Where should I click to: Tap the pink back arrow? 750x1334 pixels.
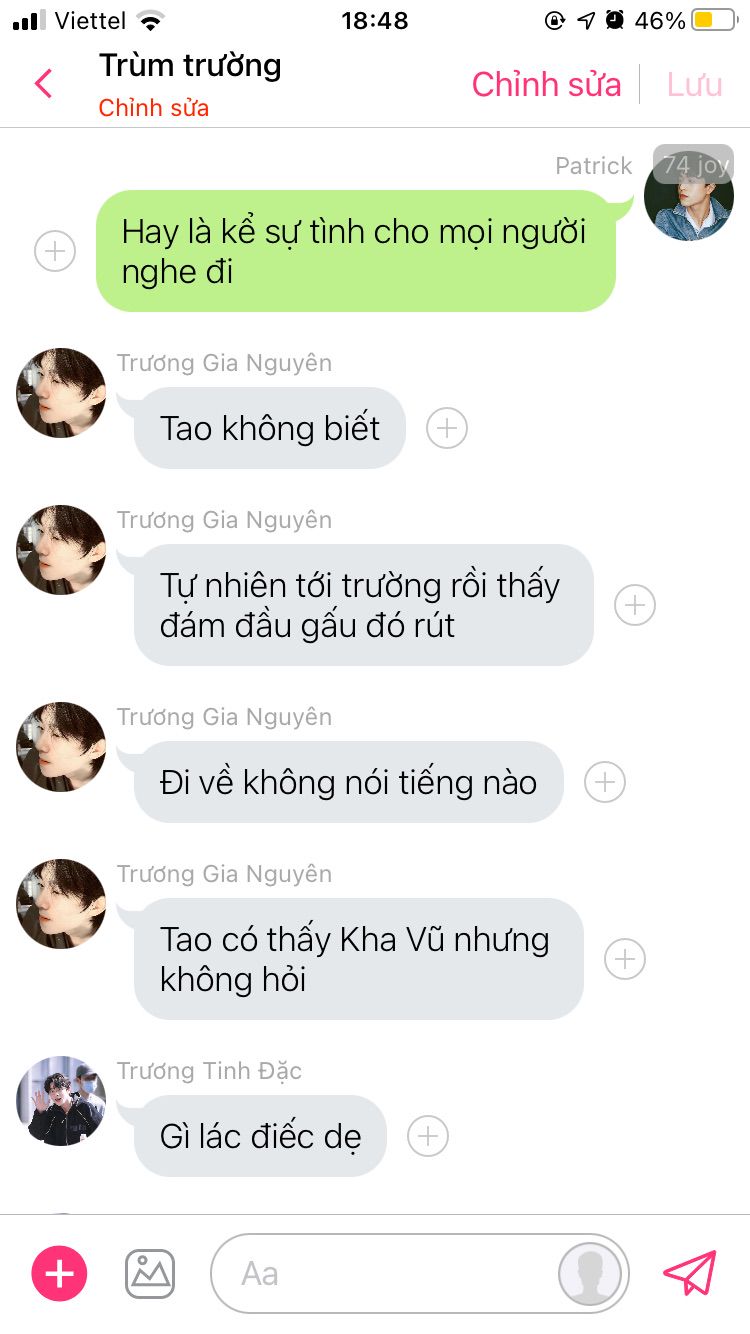point(43,84)
